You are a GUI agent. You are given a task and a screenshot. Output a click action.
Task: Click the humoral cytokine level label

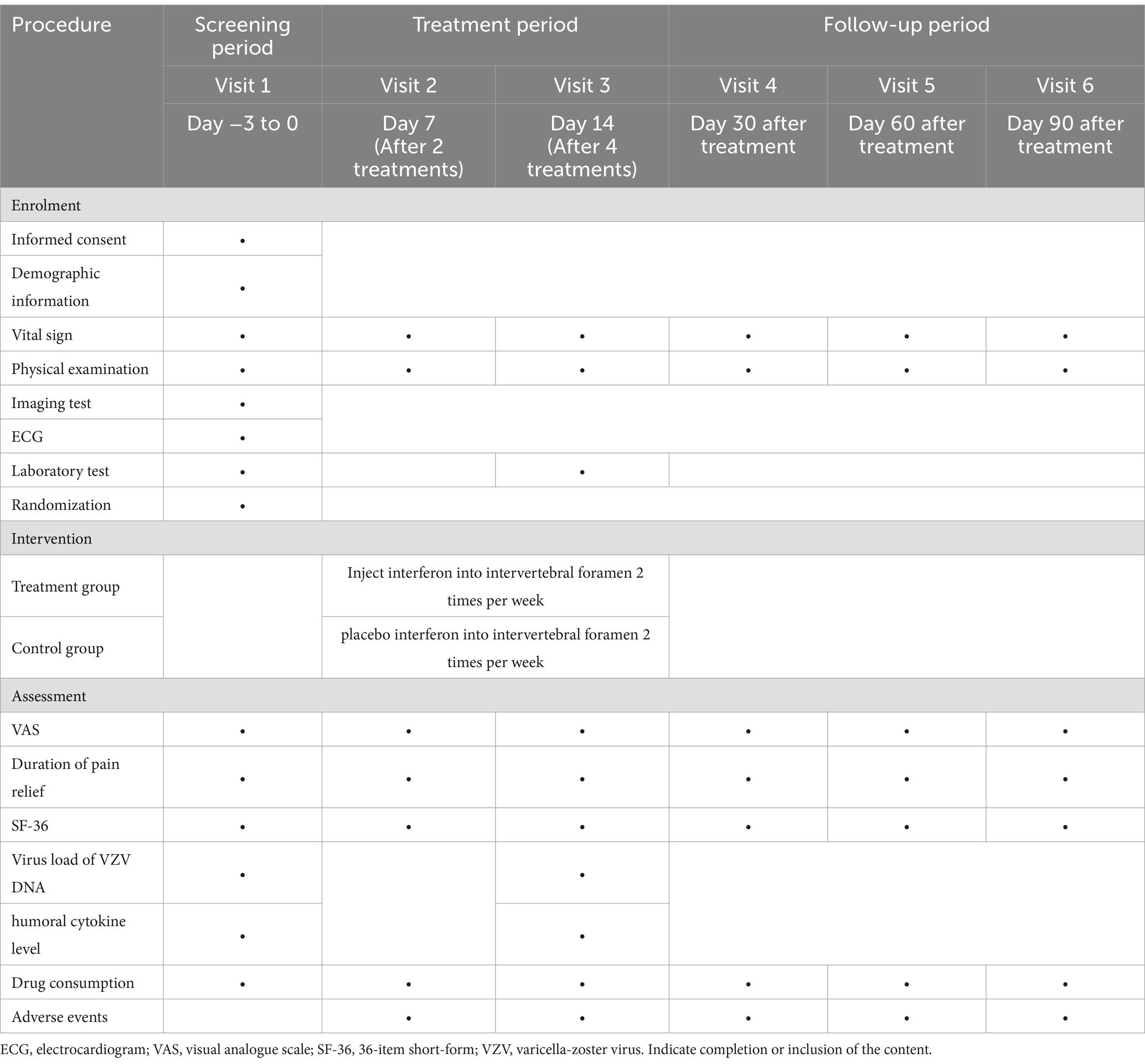point(69,934)
